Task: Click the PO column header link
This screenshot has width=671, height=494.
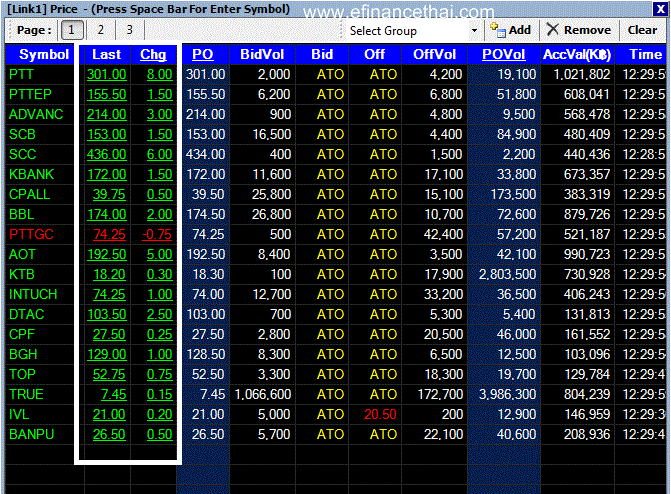Action: [202, 54]
